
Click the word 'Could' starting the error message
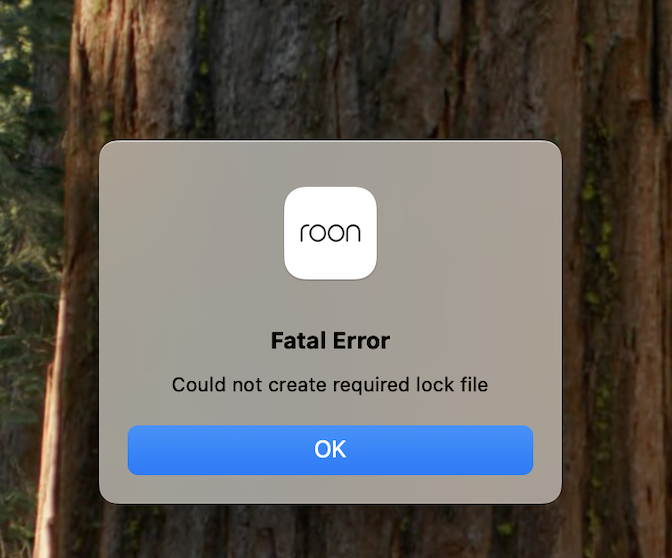tap(199, 385)
